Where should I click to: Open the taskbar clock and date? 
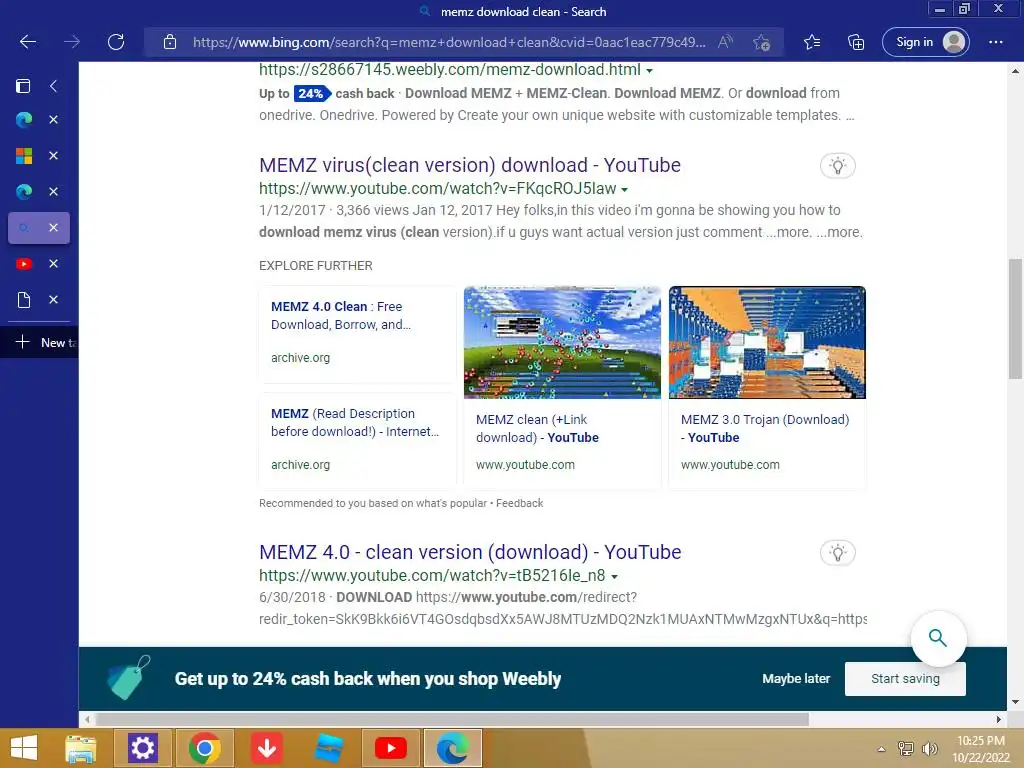pos(980,749)
